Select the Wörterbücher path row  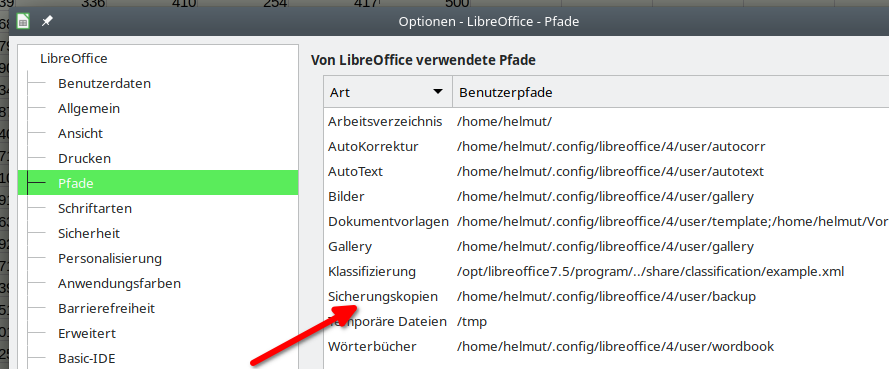pos(606,346)
